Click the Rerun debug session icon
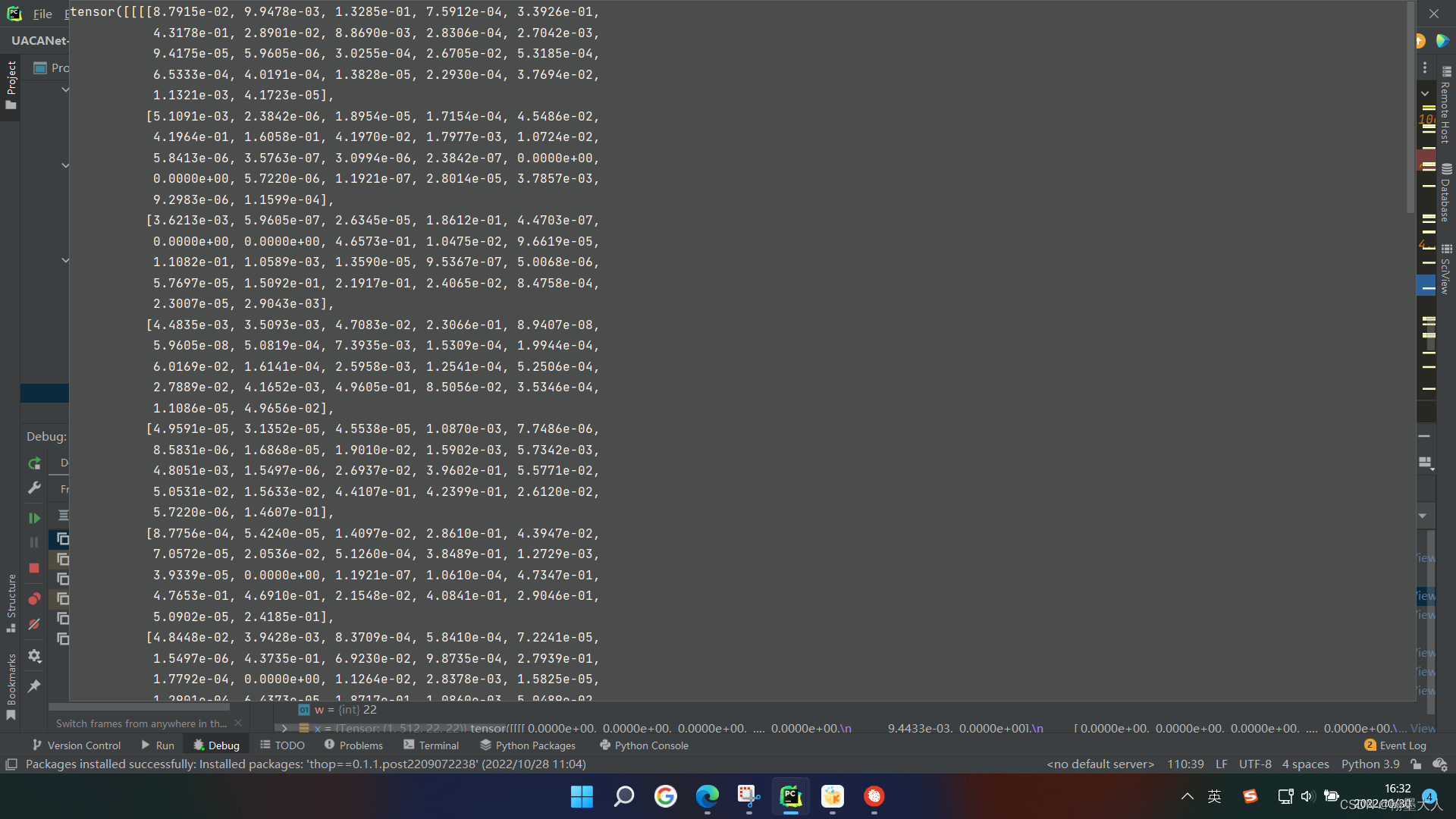 tap(34, 463)
